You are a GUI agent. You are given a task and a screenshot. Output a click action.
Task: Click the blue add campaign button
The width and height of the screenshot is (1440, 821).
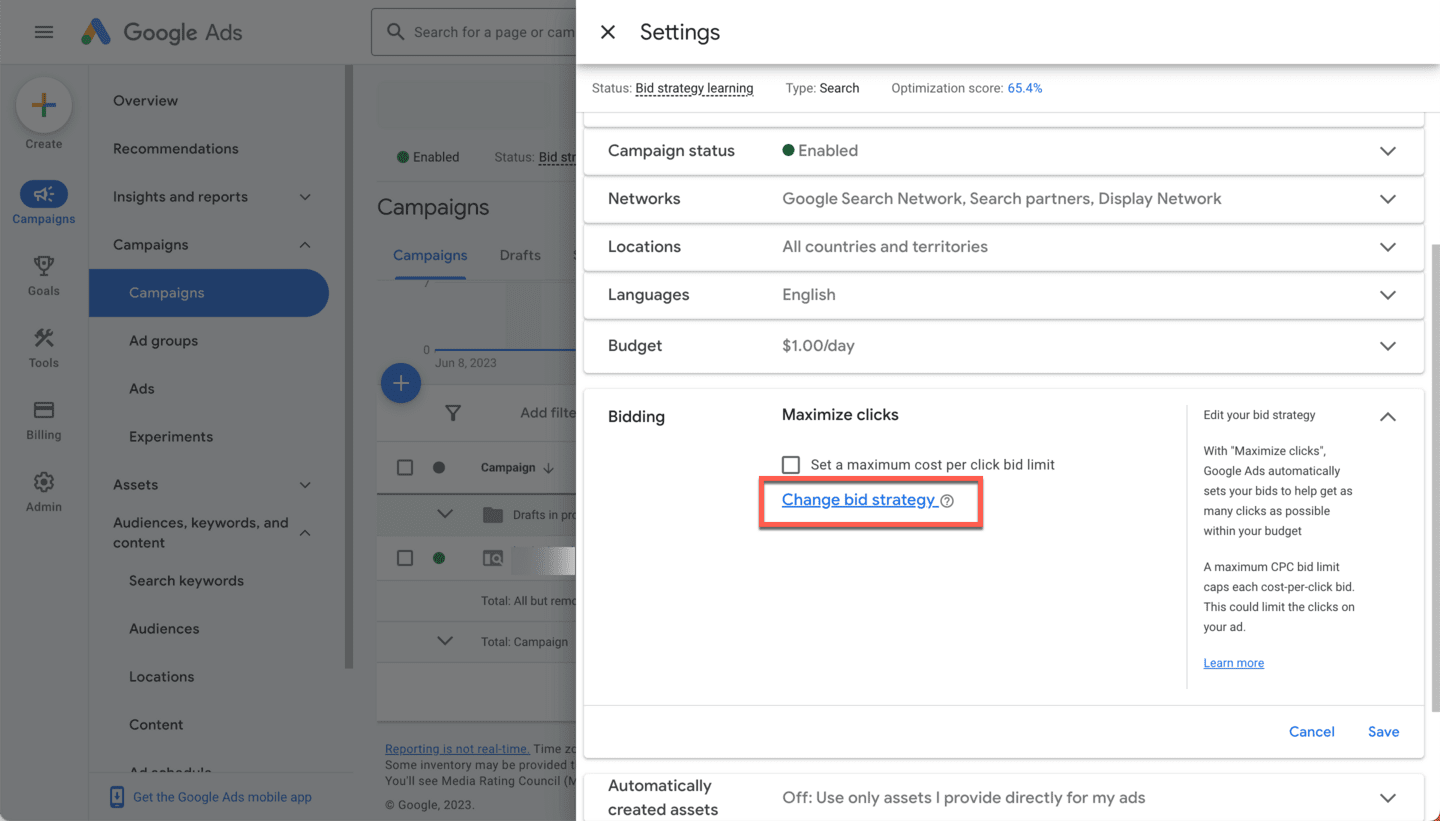point(401,383)
